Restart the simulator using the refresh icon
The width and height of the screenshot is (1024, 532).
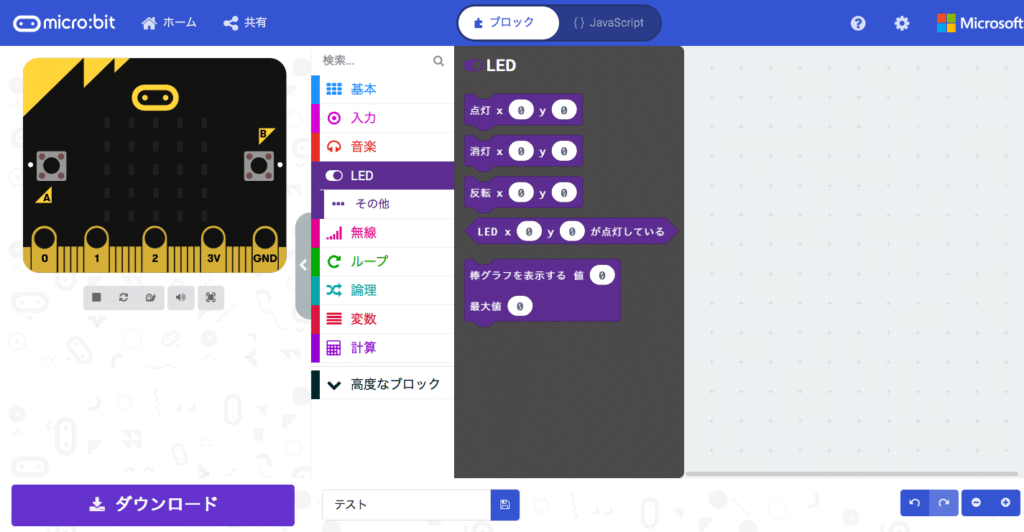(123, 298)
